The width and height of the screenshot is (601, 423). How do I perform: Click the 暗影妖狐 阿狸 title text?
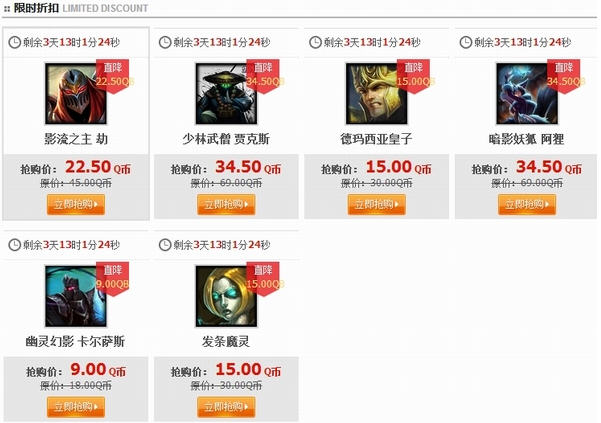527,139
